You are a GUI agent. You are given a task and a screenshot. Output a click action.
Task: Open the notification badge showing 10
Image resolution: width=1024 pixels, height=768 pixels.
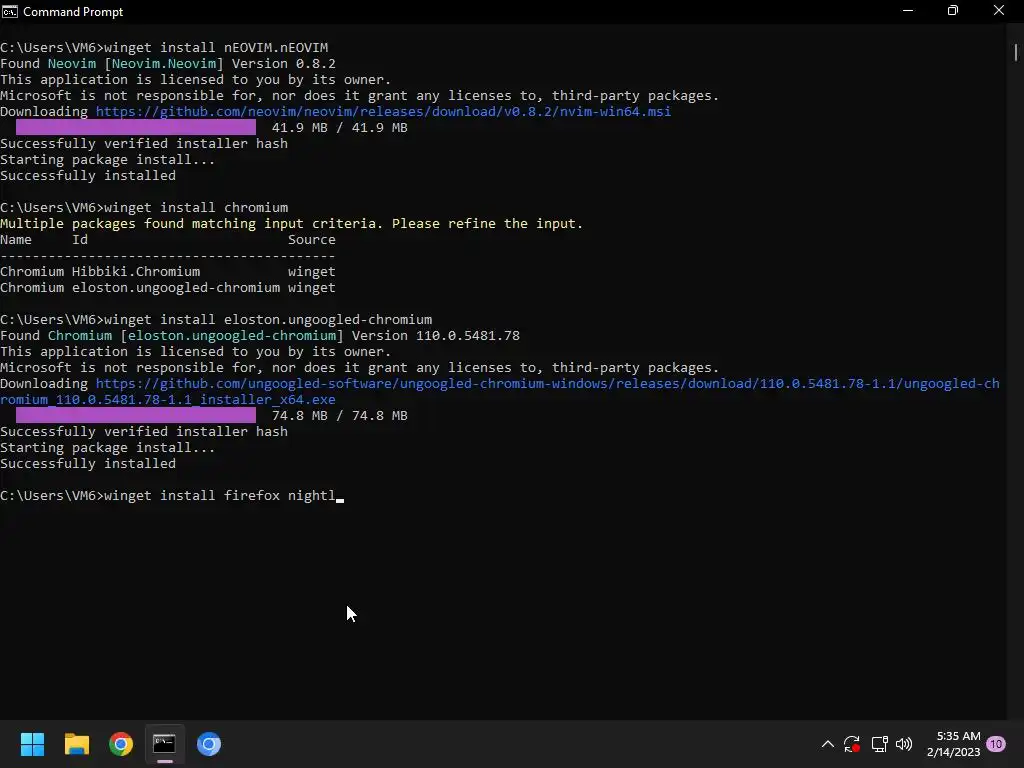(996, 744)
